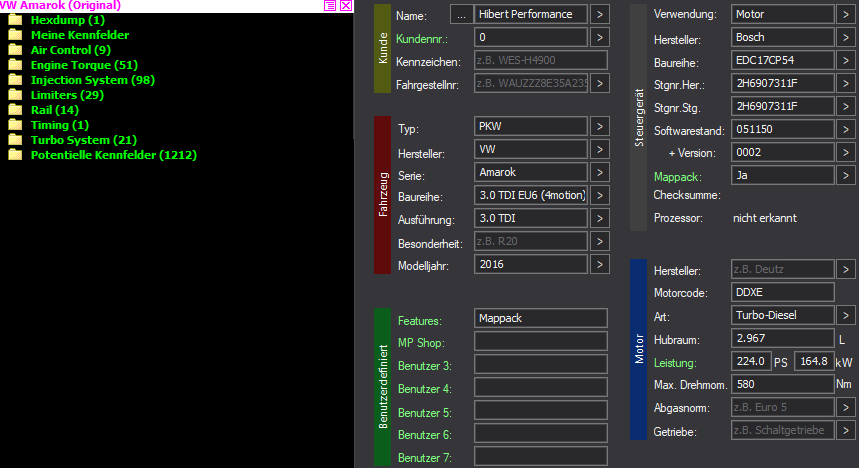This screenshot has height=468, width=859.
Task: Click the PS power field showing 224.0
Action: (x=752, y=361)
